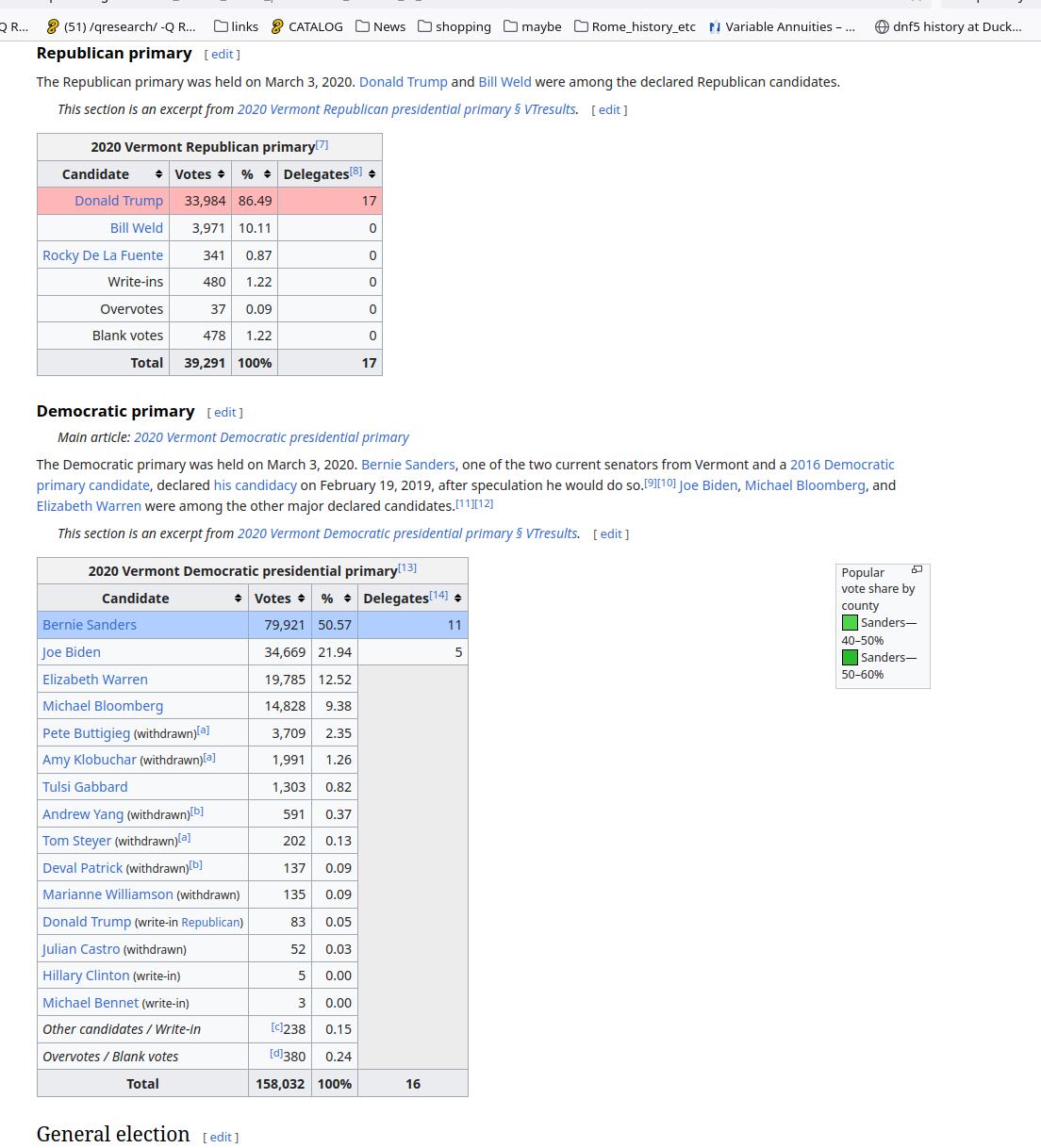
Task: Enlarge the popular vote share map
Action: point(917,570)
